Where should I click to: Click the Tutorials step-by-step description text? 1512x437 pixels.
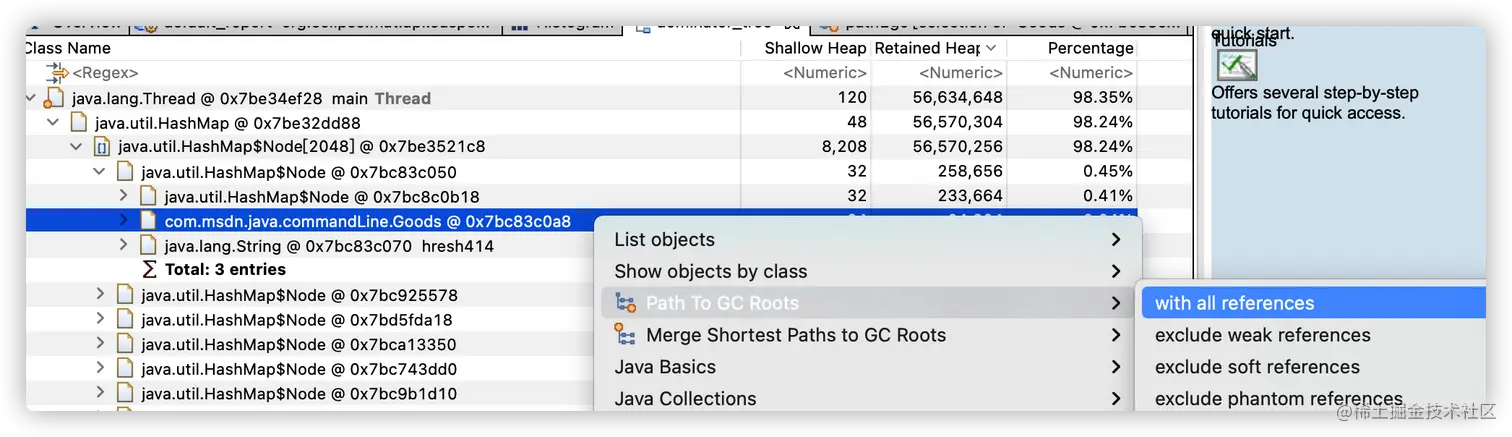1314,102
